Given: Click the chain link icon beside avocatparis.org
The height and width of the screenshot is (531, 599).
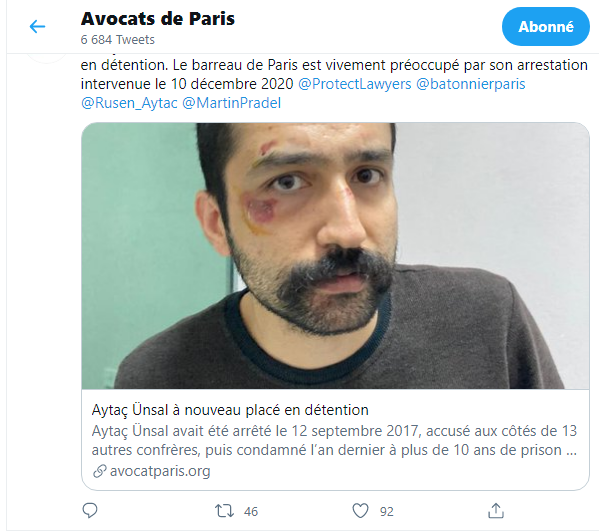Looking at the screenshot, I should click(99, 471).
